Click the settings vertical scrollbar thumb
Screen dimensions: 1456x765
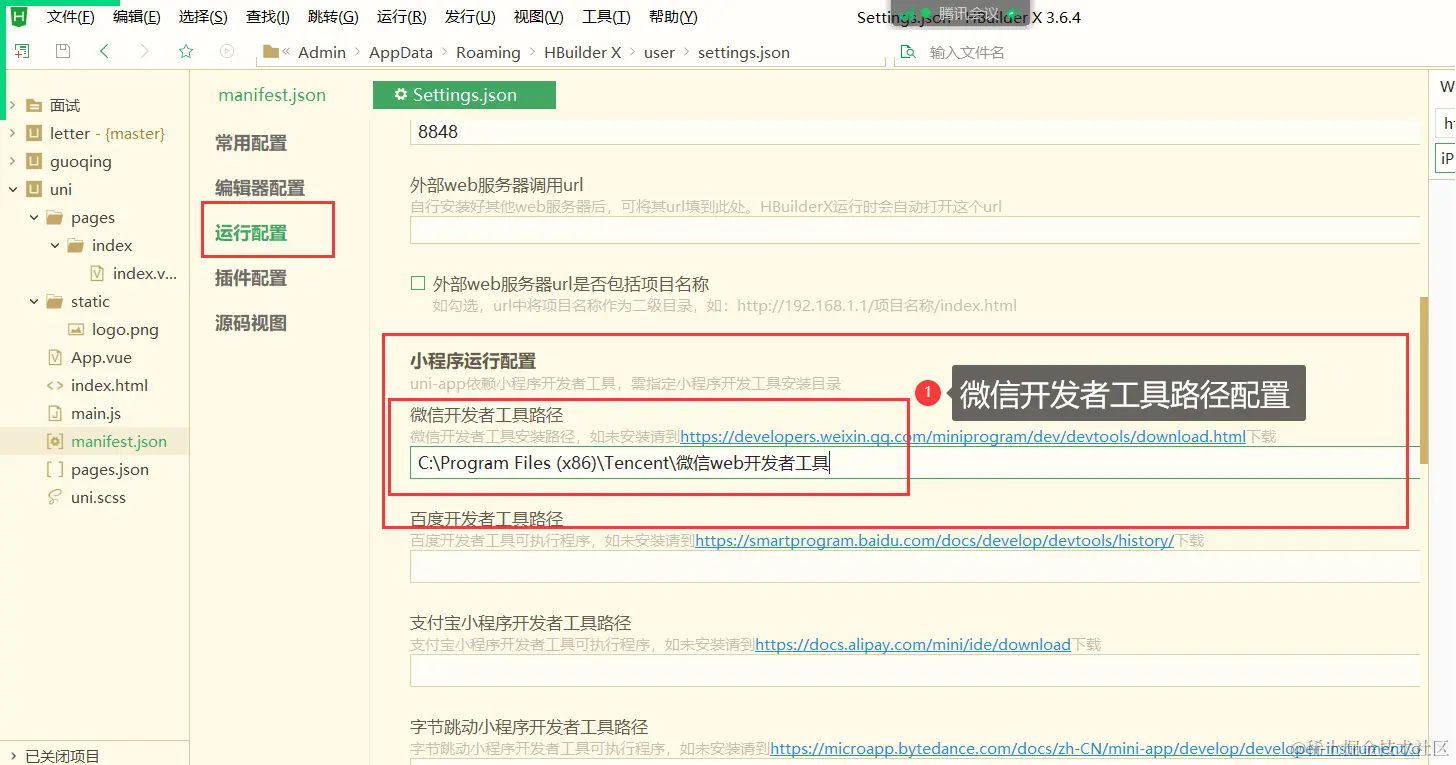[1425, 380]
